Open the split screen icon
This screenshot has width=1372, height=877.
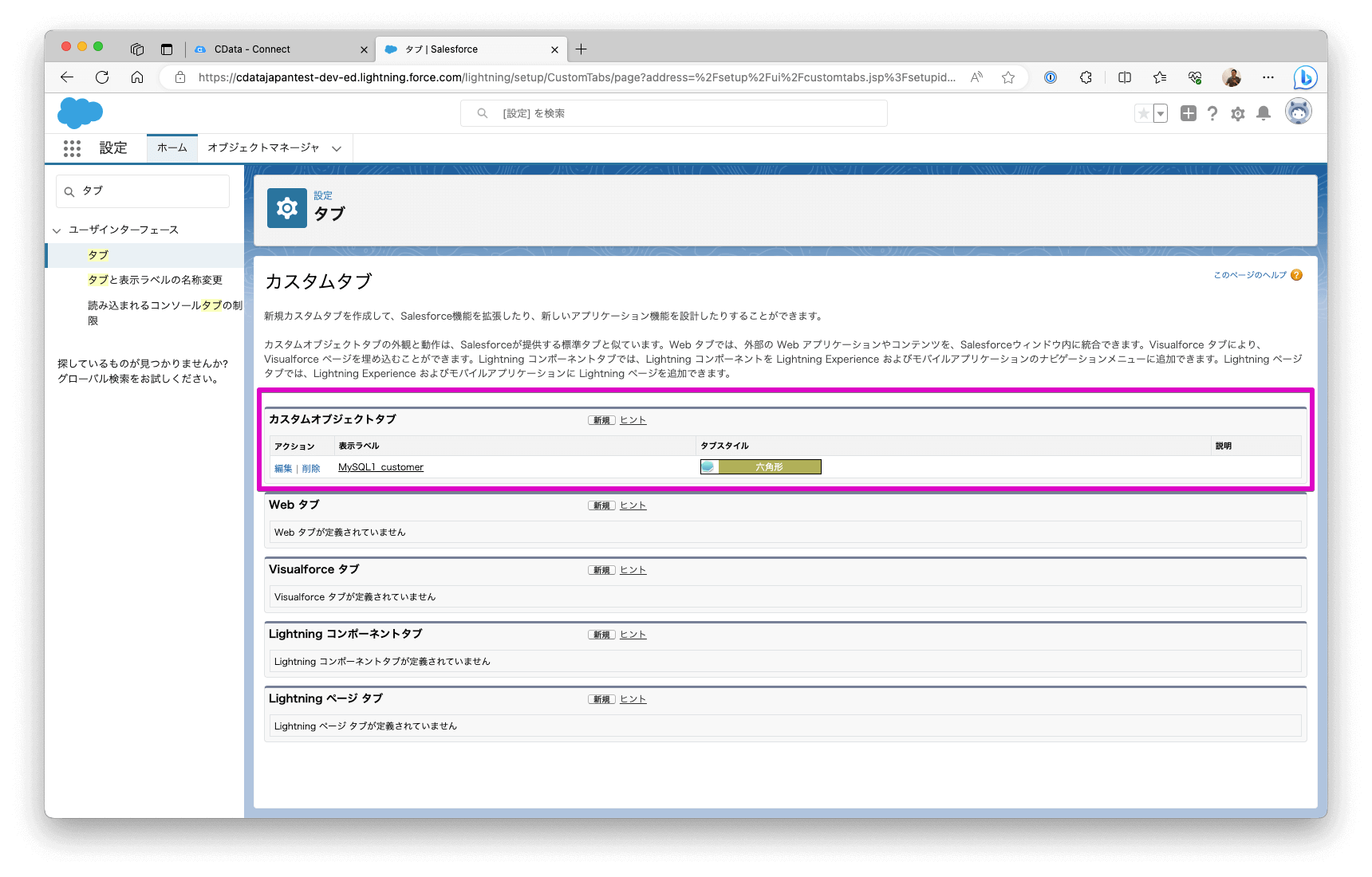point(1125,77)
